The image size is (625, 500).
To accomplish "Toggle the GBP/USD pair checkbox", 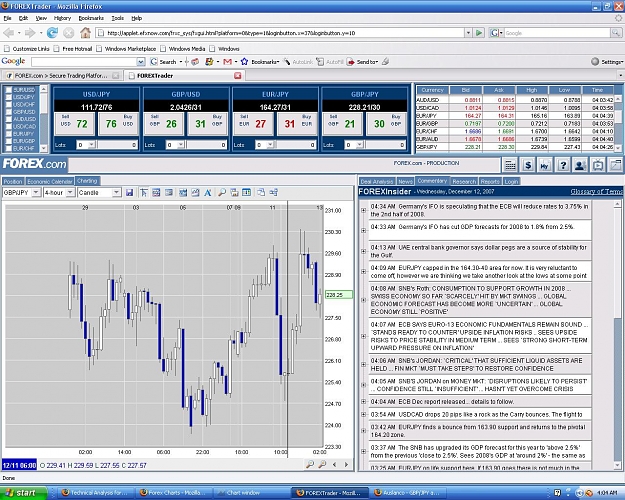I will pyautogui.click(x=9, y=112).
